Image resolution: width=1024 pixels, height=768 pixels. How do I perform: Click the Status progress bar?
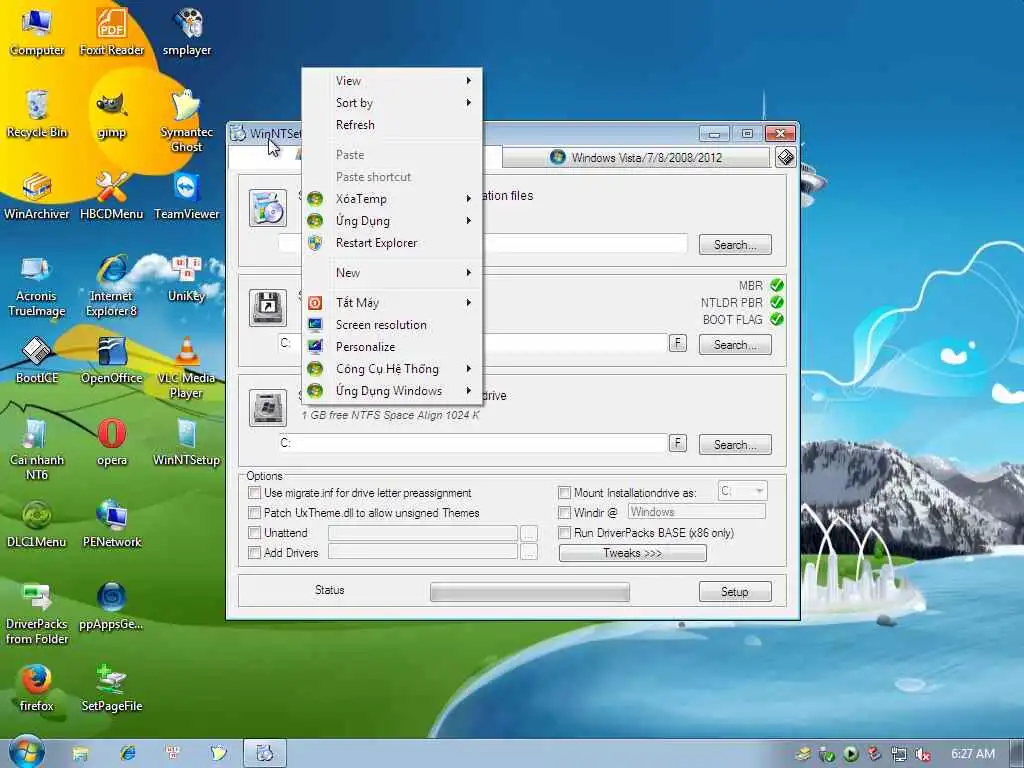pyautogui.click(x=530, y=592)
